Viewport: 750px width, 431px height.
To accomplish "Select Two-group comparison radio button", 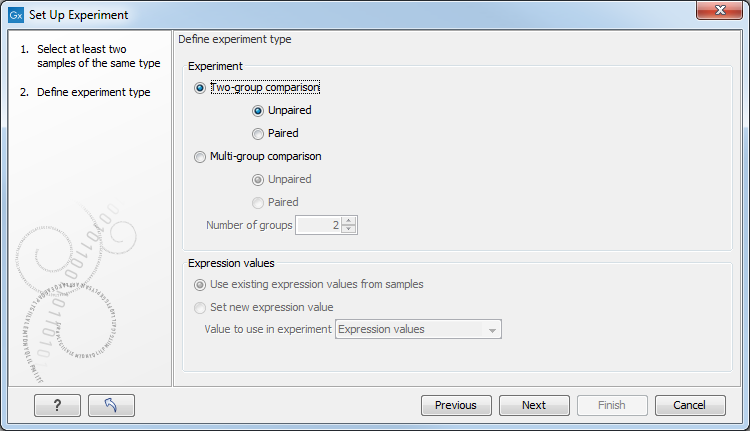I will coord(201,88).
